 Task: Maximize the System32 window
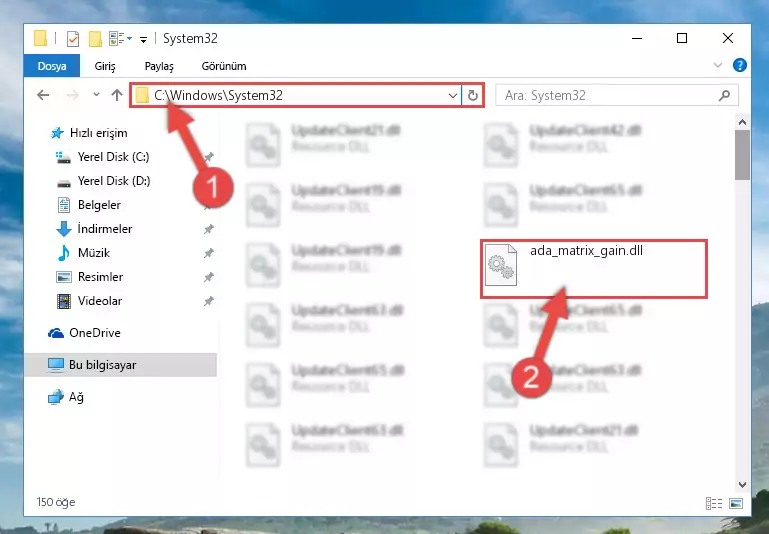point(682,38)
